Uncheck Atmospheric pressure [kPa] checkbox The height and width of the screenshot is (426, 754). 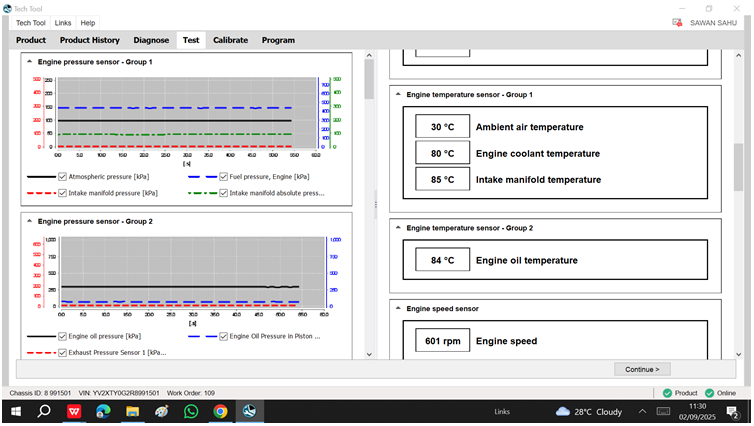click(63, 177)
